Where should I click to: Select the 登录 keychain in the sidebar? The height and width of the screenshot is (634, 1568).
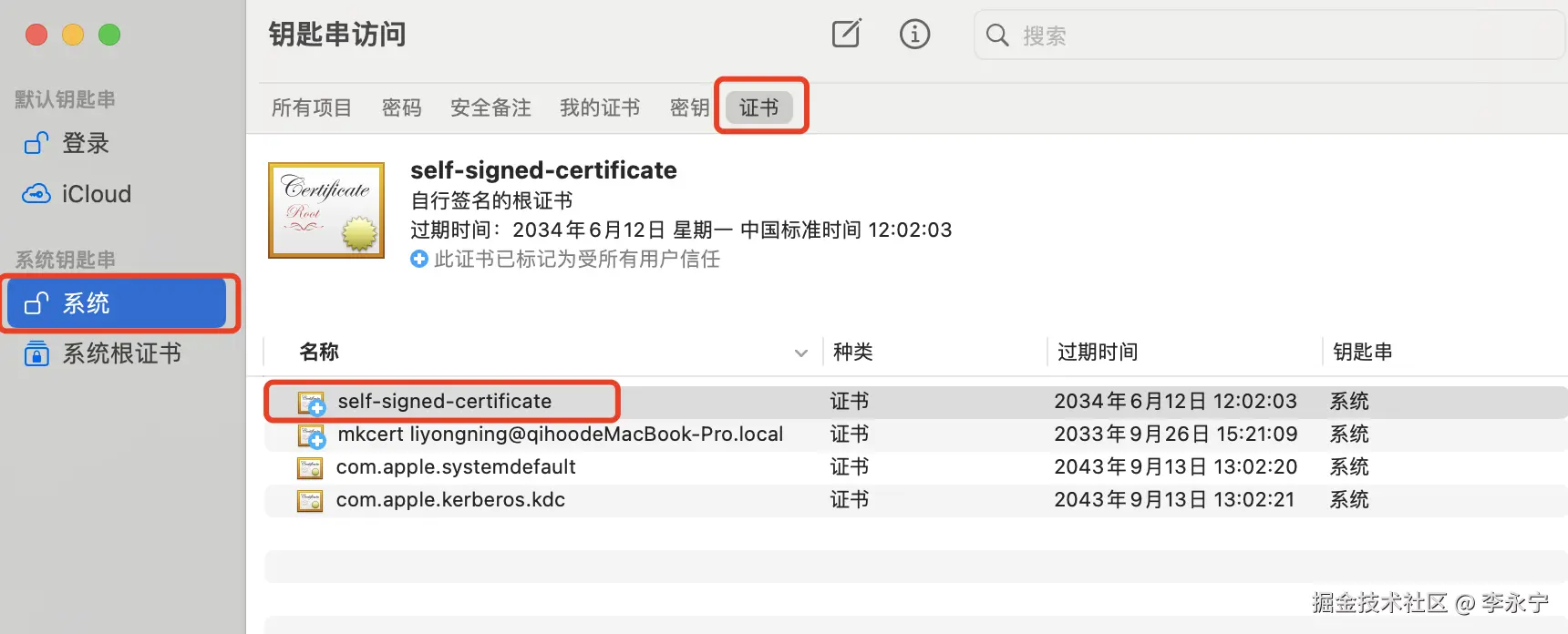(86, 143)
